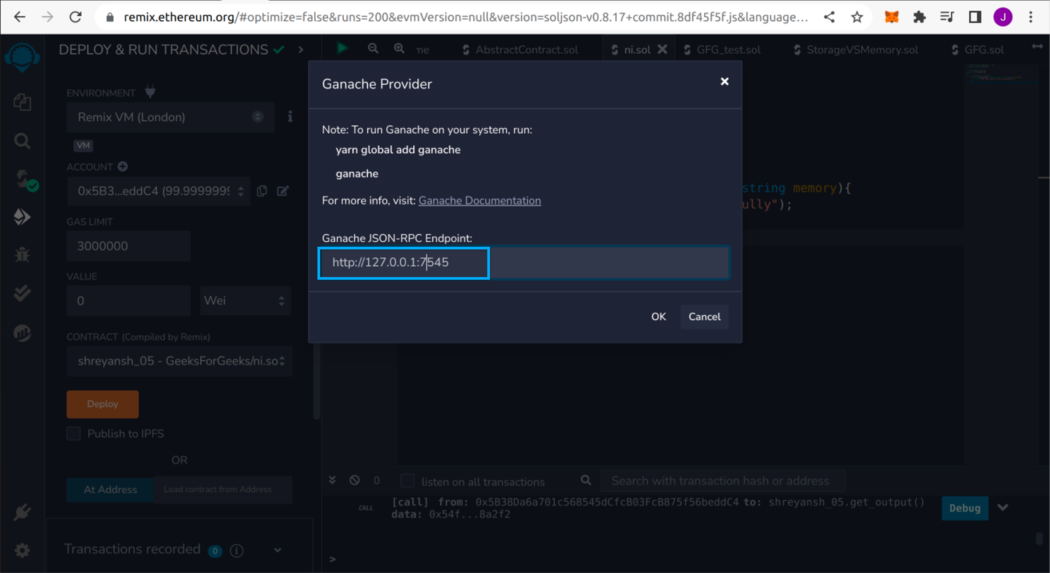Zoom in the editor font
This screenshot has height=573, width=1050.
399,48
